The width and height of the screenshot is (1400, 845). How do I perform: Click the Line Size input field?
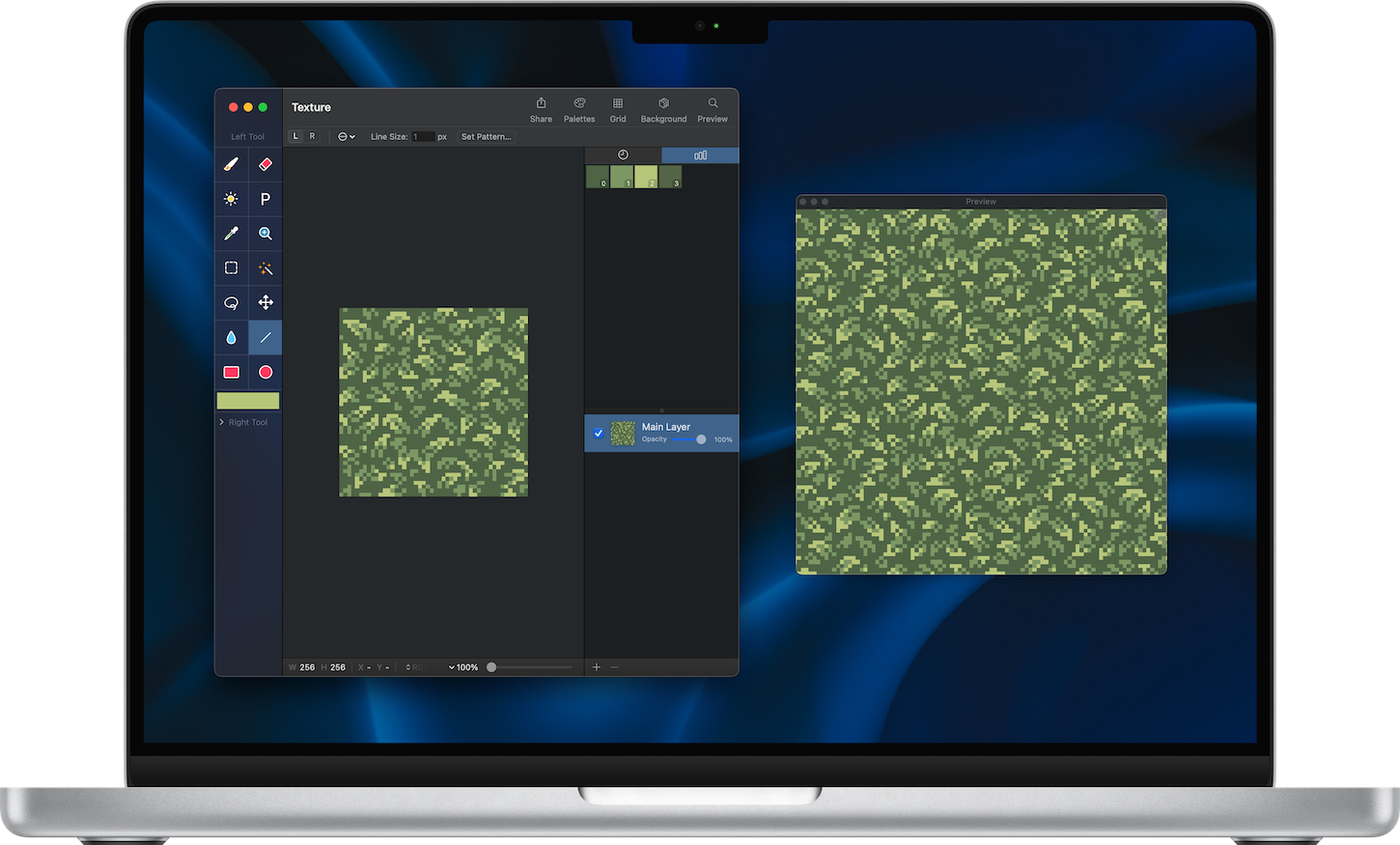[423, 136]
